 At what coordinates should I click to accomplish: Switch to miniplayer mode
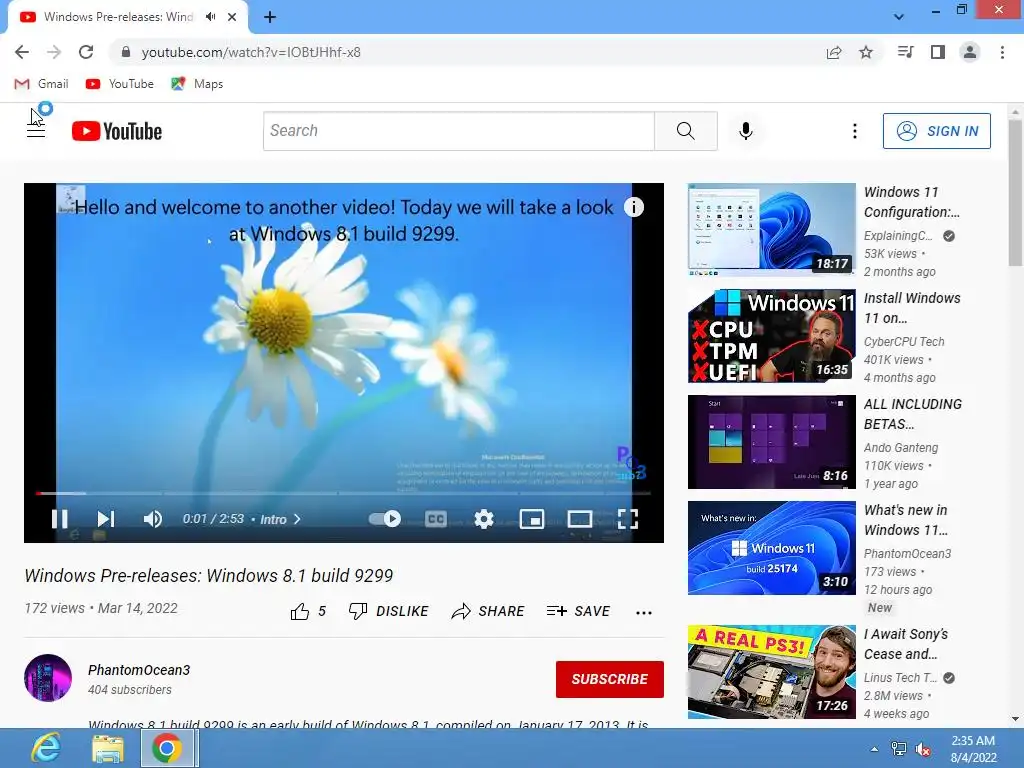pos(532,519)
